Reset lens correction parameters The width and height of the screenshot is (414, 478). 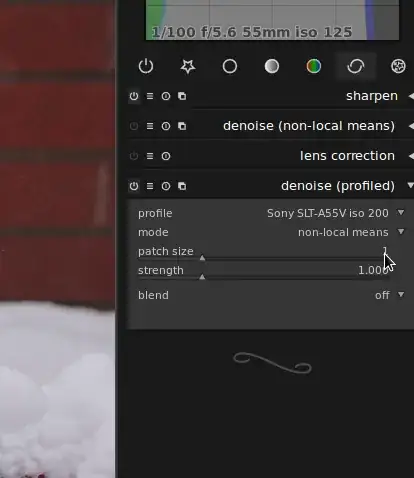coord(166,156)
